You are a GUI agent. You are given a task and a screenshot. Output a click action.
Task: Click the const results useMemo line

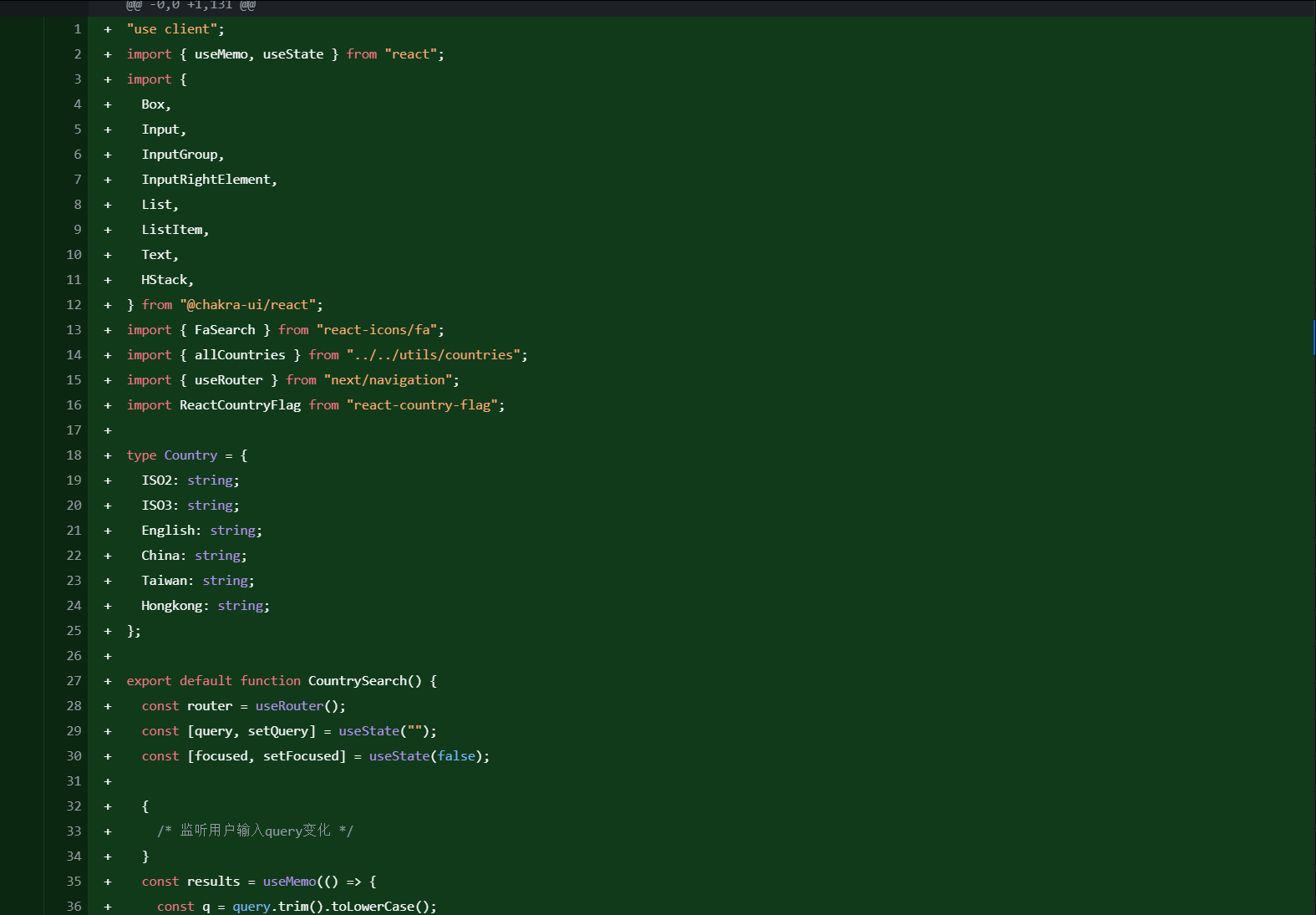coord(259,882)
